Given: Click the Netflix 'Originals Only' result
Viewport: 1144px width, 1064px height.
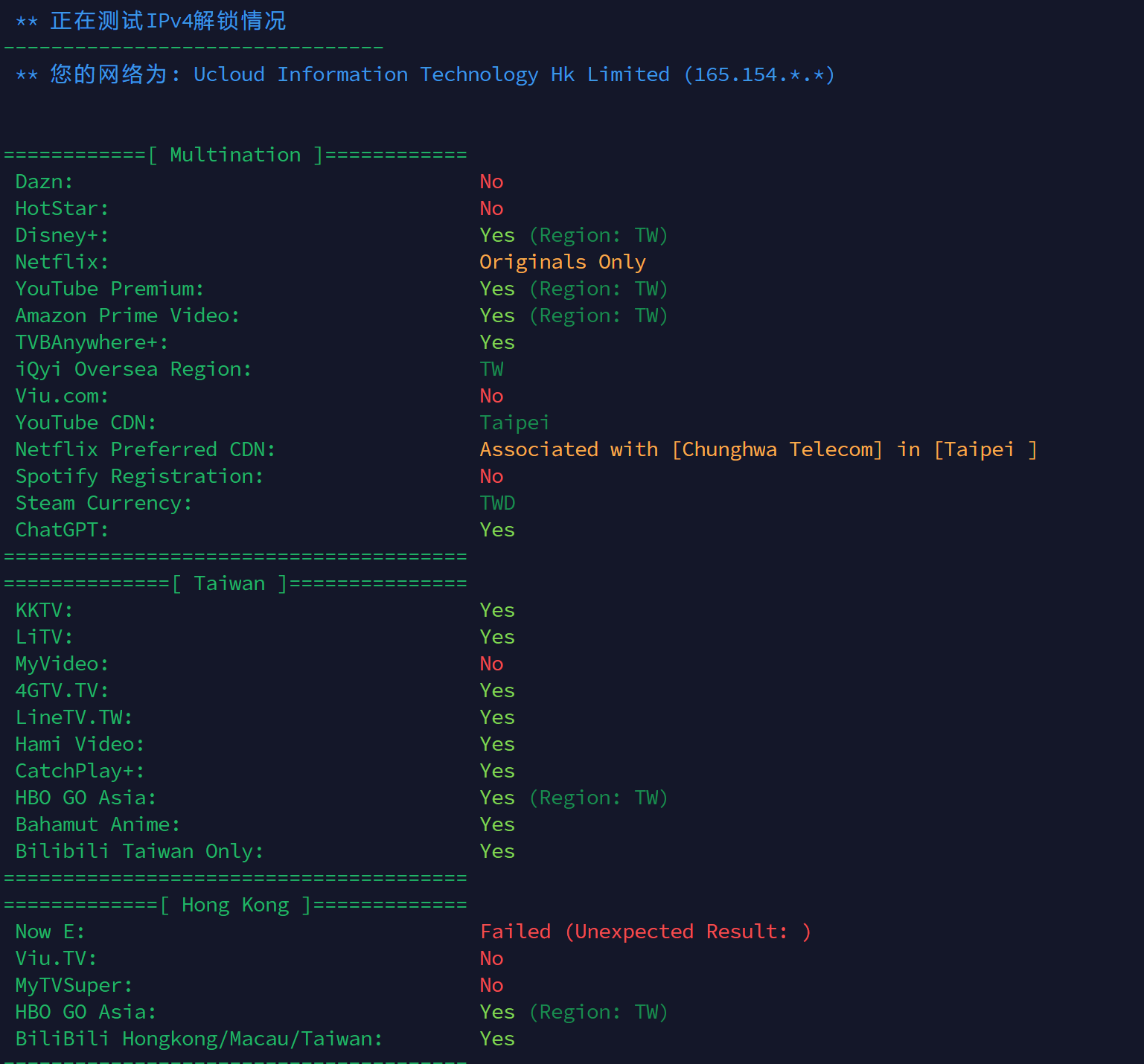Looking at the screenshot, I should coord(563,262).
